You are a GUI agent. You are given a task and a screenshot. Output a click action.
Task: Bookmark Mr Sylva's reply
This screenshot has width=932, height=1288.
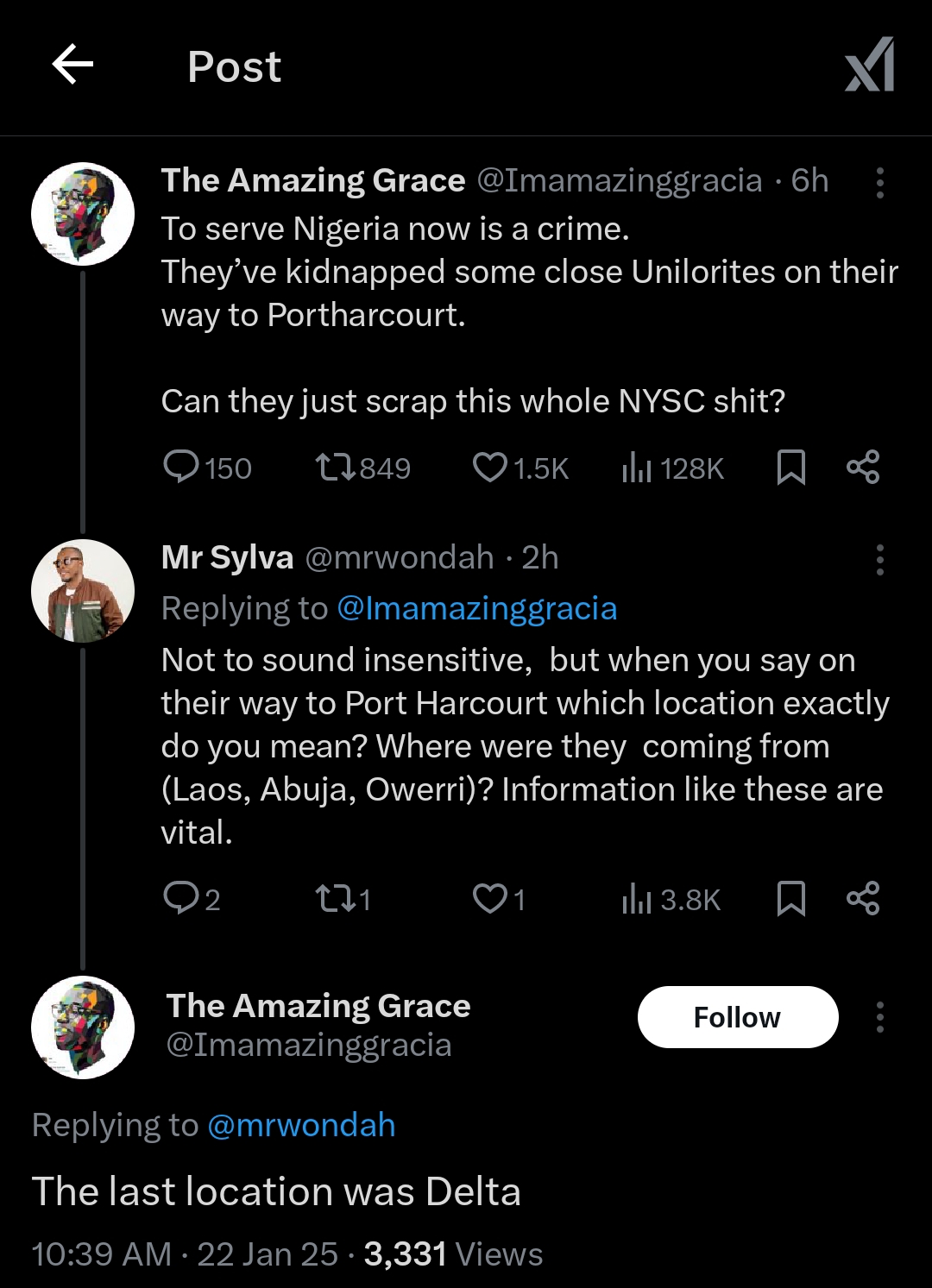pyautogui.click(x=791, y=898)
